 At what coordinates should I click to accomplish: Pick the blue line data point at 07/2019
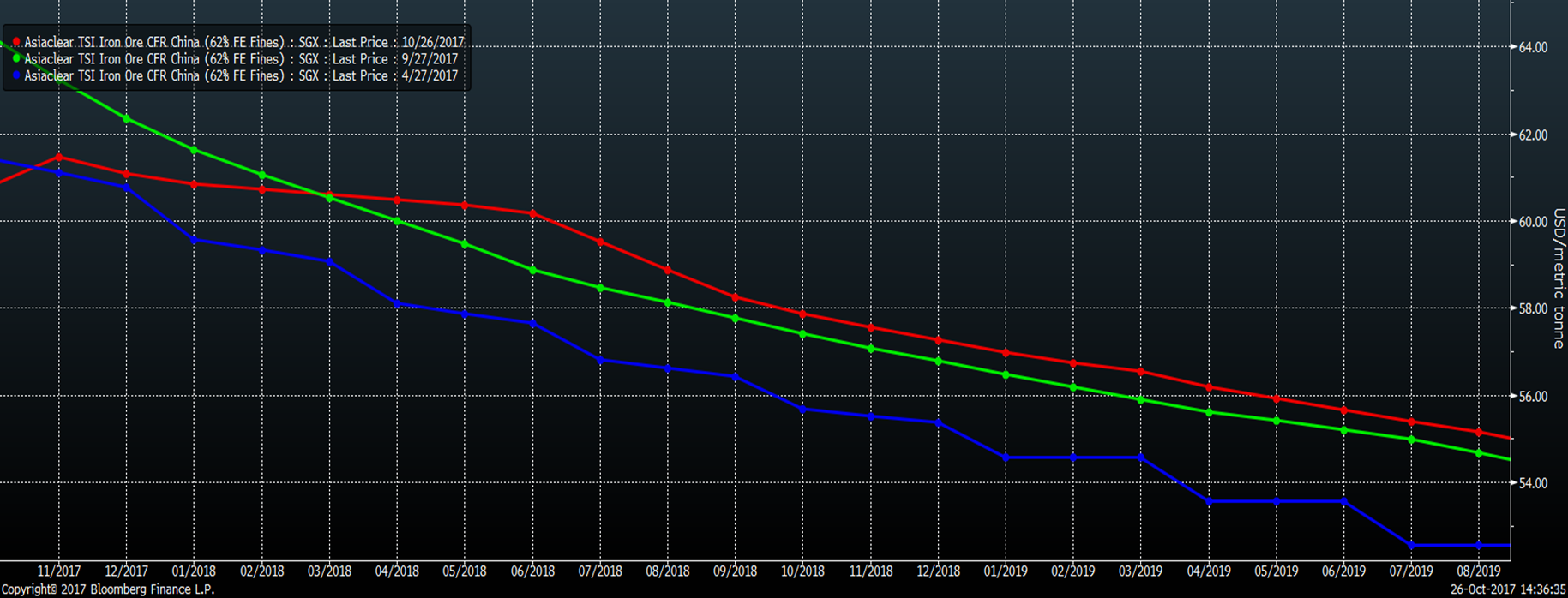(1411, 545)
